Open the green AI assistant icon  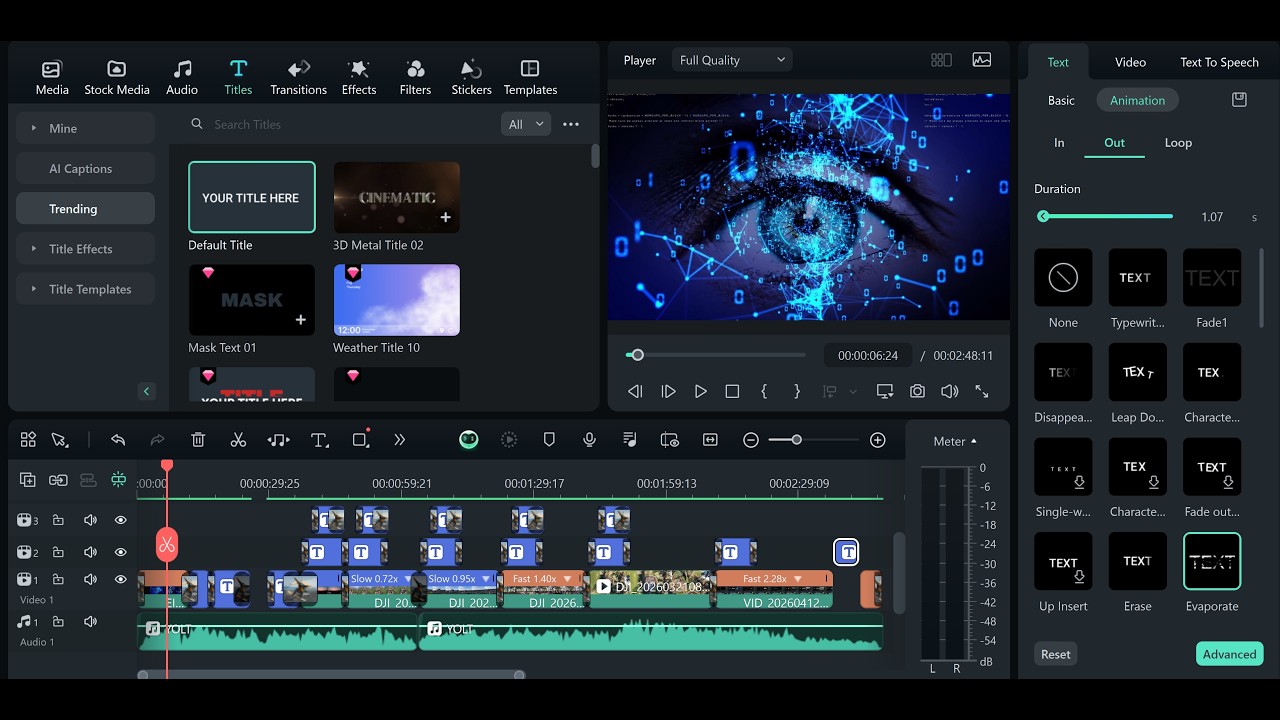click(x=469, y=440)
